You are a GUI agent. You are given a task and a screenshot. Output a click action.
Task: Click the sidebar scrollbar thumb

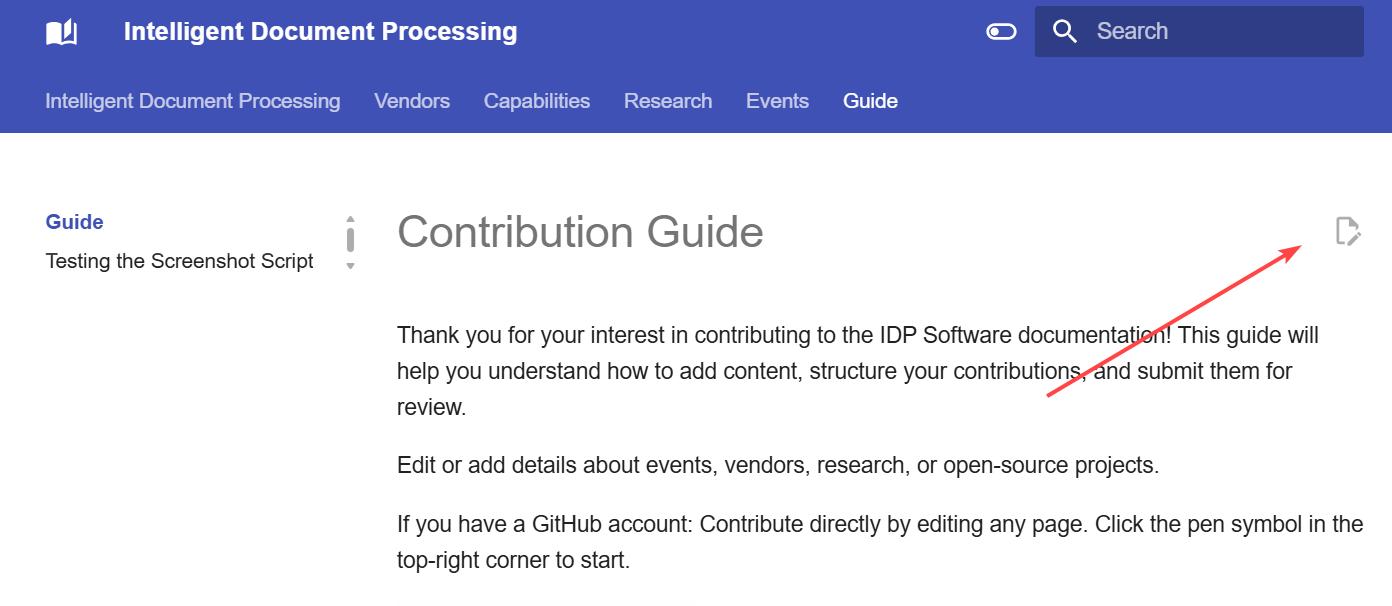click(350, 240)
